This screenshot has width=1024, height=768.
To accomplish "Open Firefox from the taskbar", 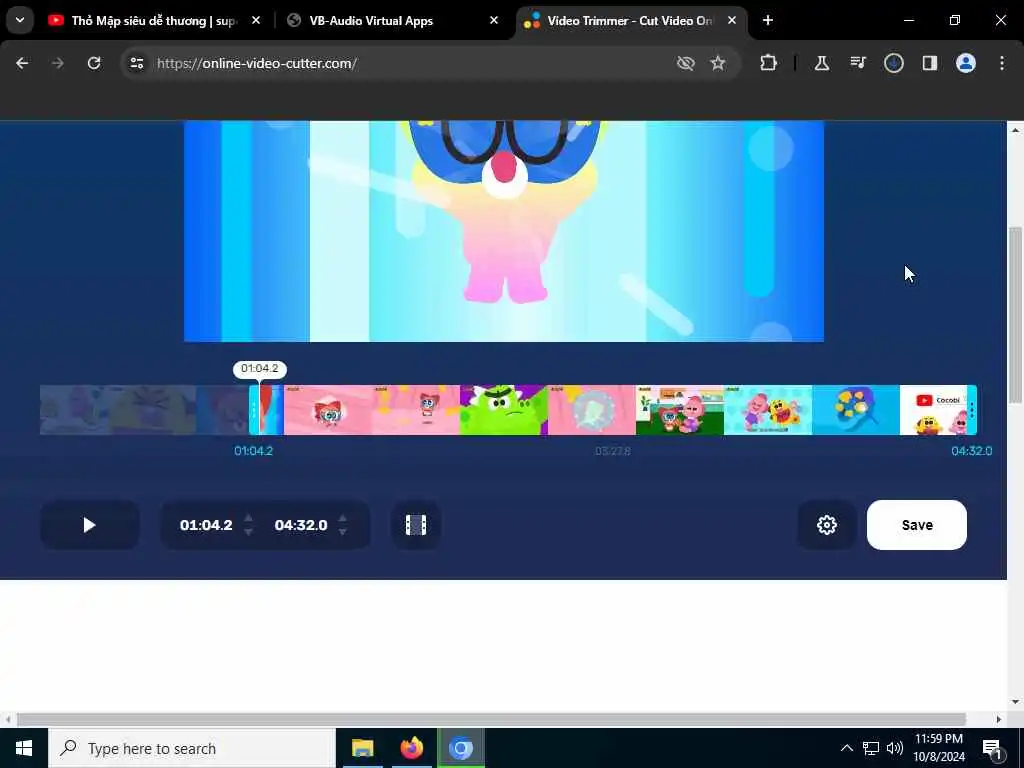I will pyautogui.click(x=411, y=748).
